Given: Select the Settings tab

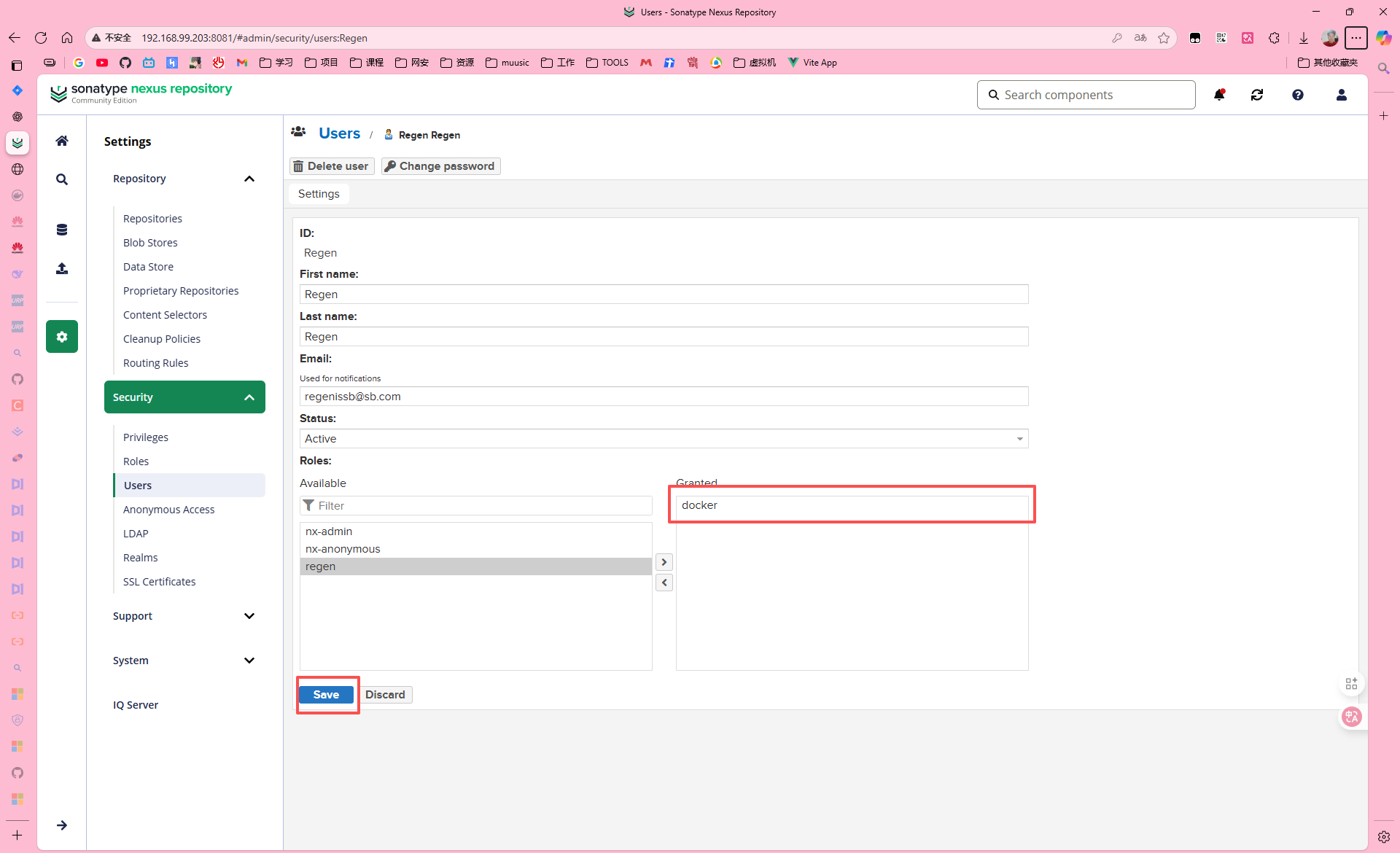Looking at the screenshot, I should pyautogui.click(x=319, y=194).
